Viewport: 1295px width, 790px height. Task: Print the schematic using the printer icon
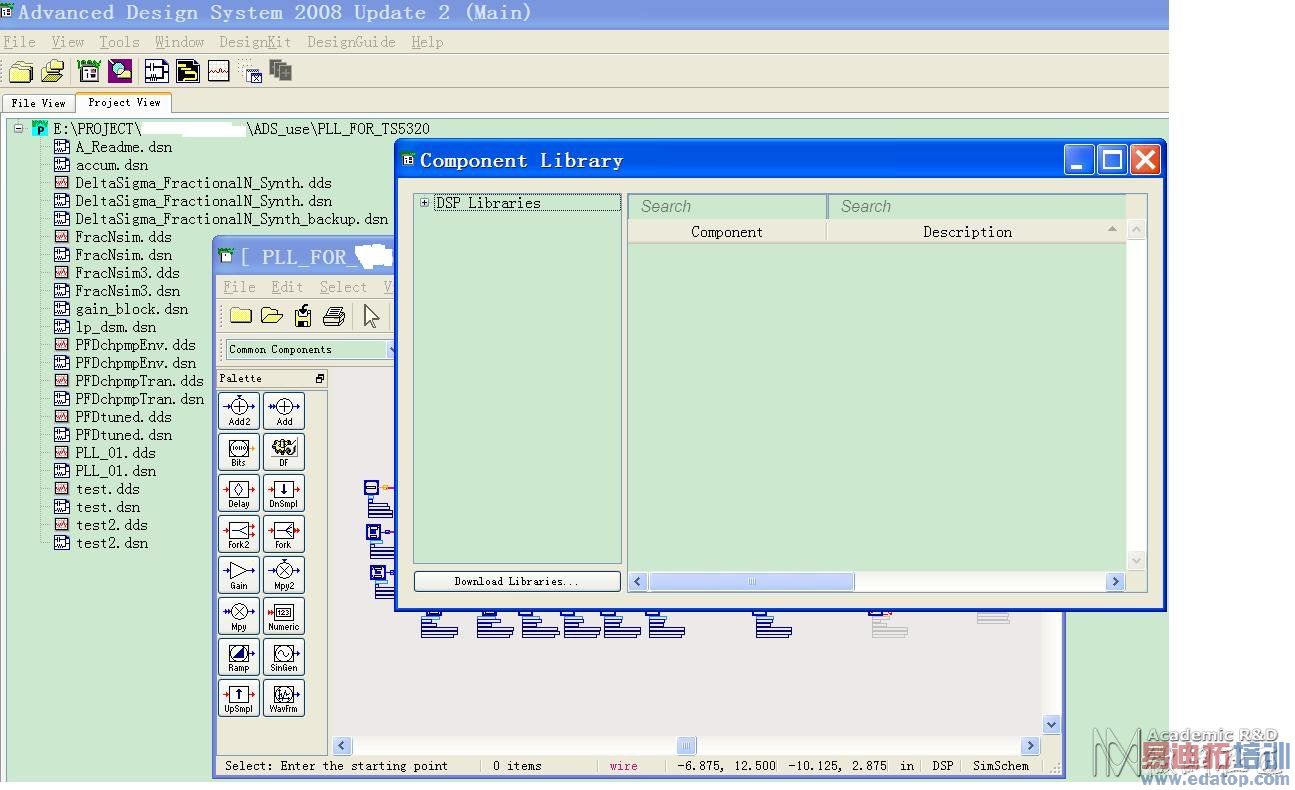tap(334, 316)
